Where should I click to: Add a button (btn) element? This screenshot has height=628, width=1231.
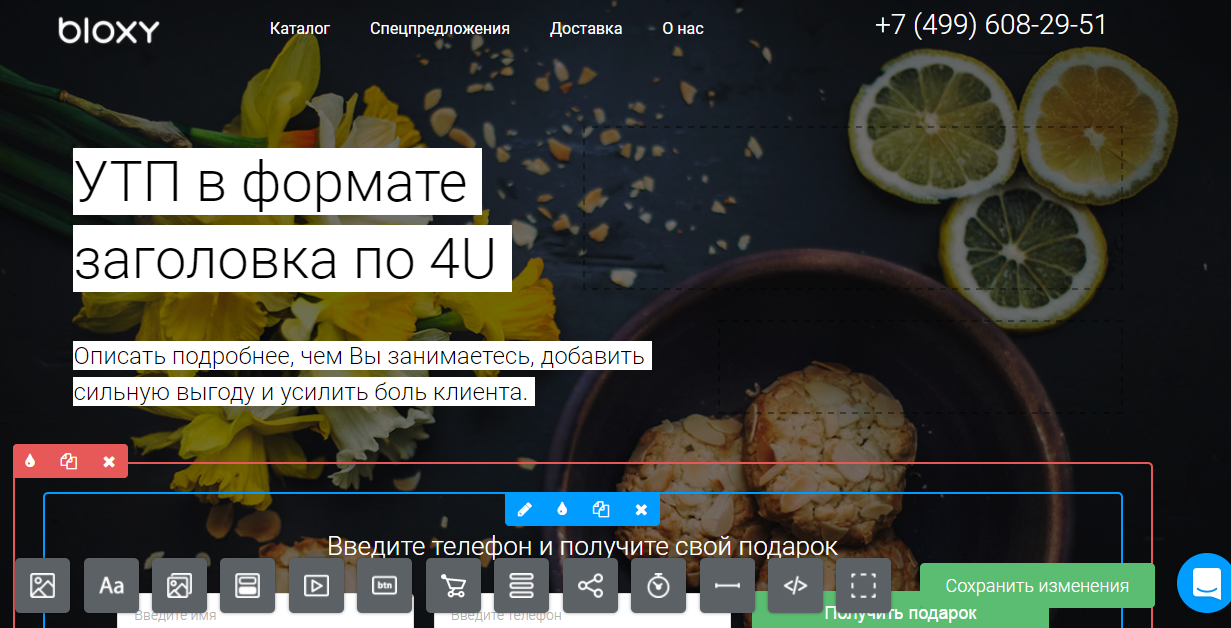384,586
